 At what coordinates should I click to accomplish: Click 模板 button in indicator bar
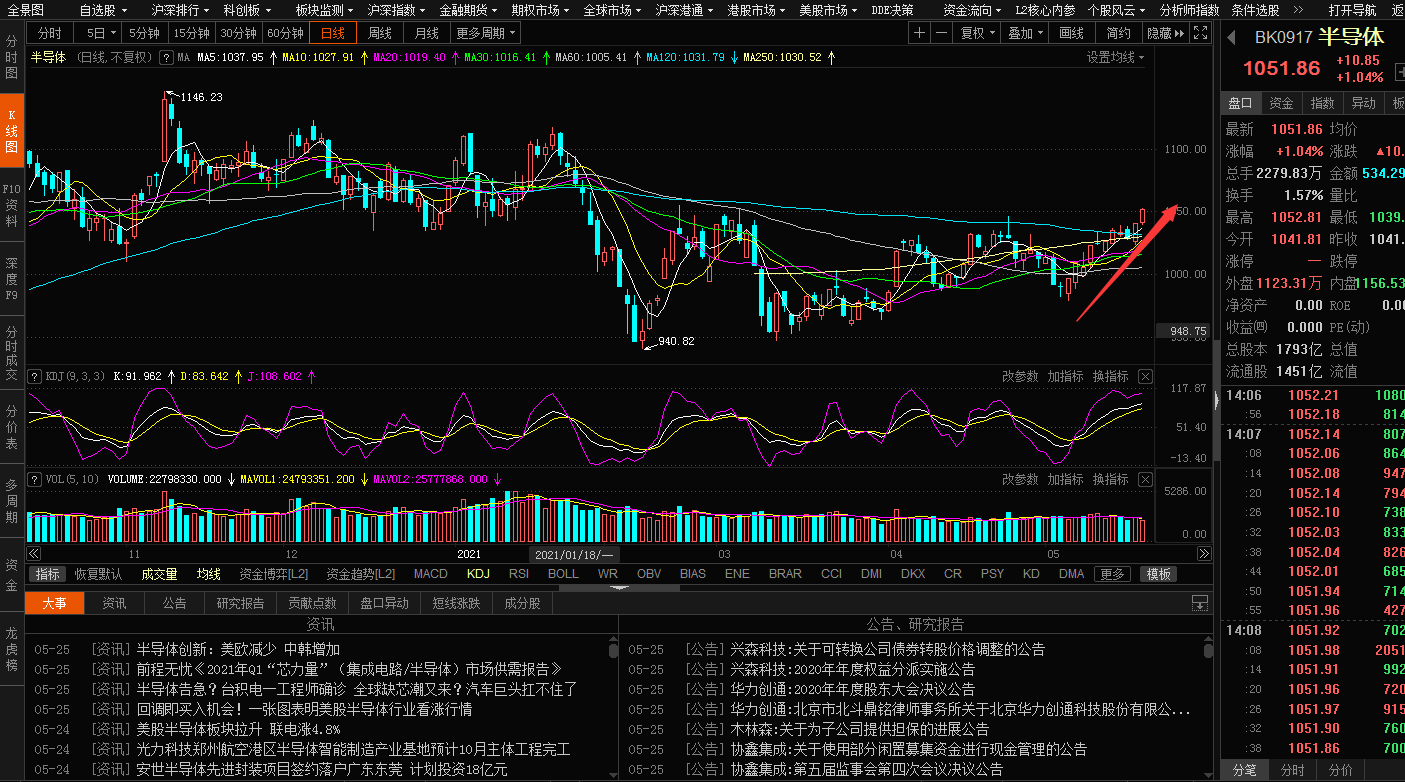pyautogui.click(x=1158, y=574)
